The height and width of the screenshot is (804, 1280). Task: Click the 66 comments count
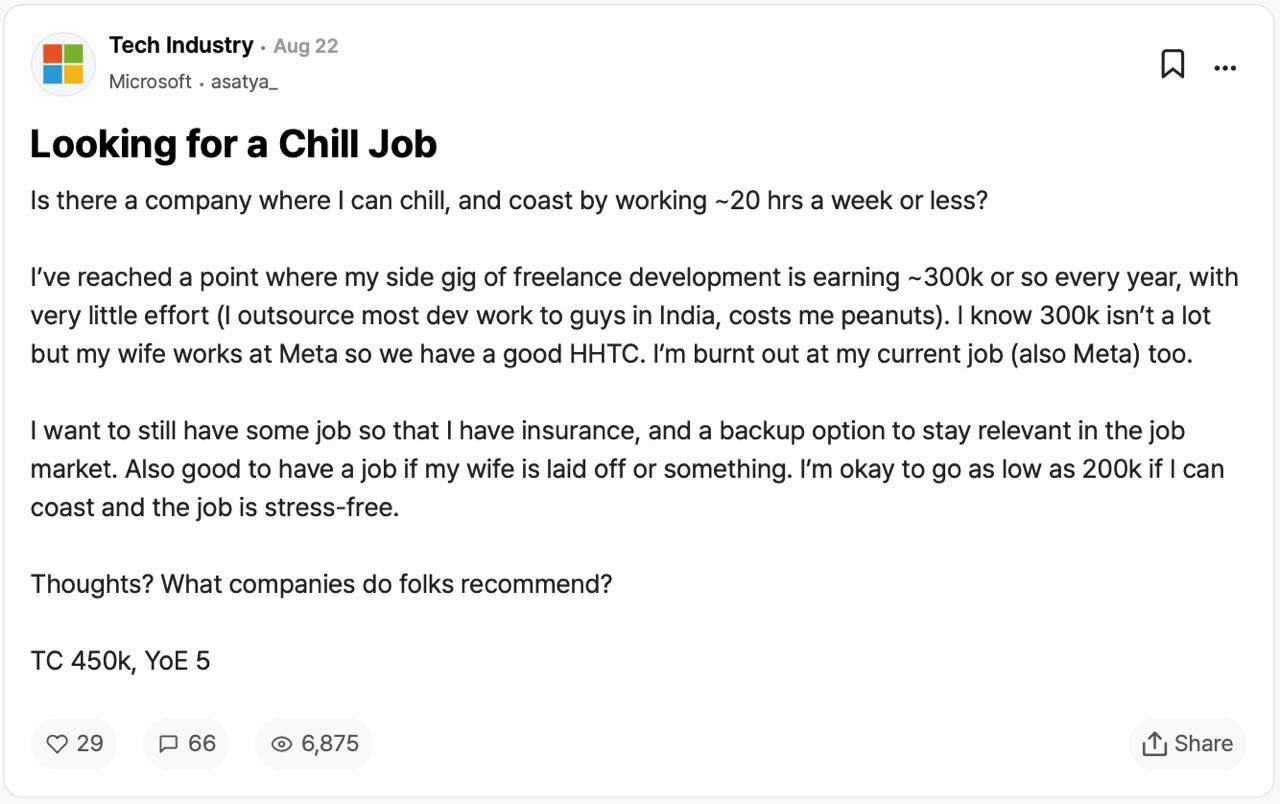tap(202, 743)
